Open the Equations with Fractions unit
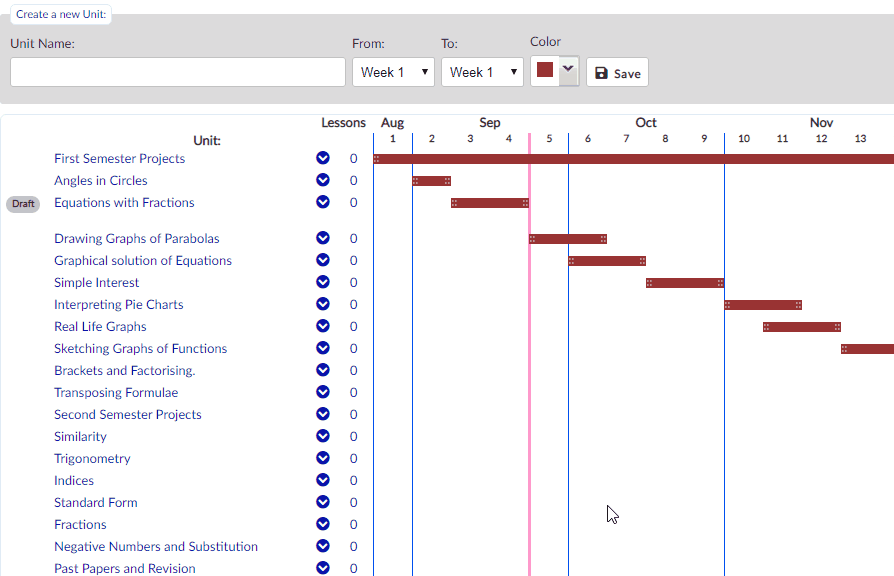894x576 pixels. click(x=124, y=202)
